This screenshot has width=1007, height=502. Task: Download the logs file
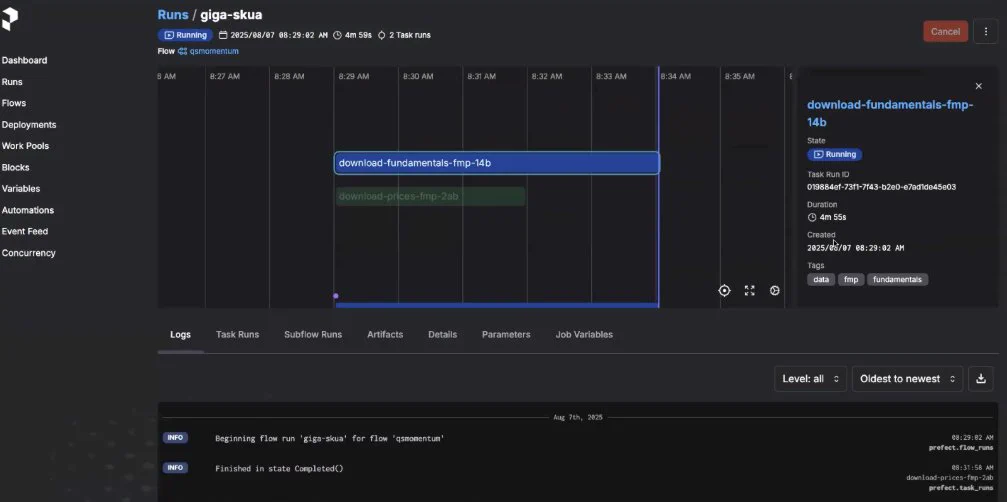click(981, 379)
